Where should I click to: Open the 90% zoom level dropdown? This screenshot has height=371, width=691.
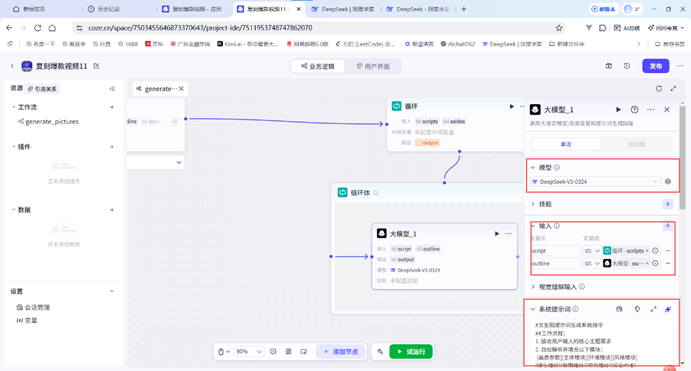pyautogui.click(x=249, y=352)
